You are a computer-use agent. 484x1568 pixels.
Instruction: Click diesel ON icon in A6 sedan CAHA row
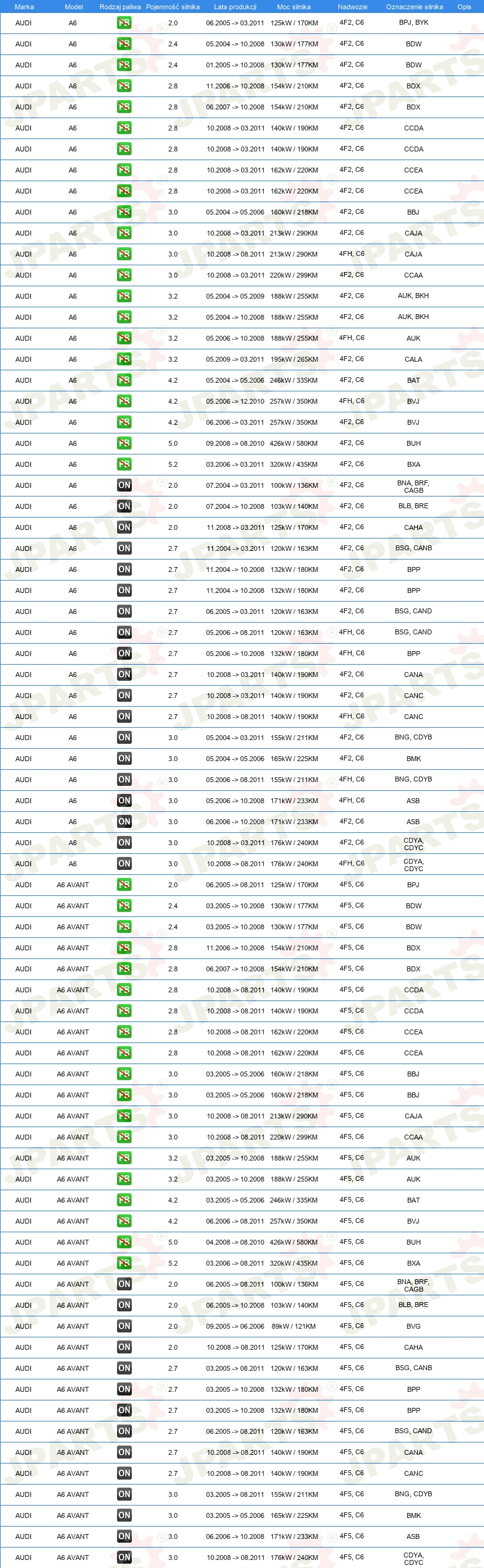pos(124,527)
